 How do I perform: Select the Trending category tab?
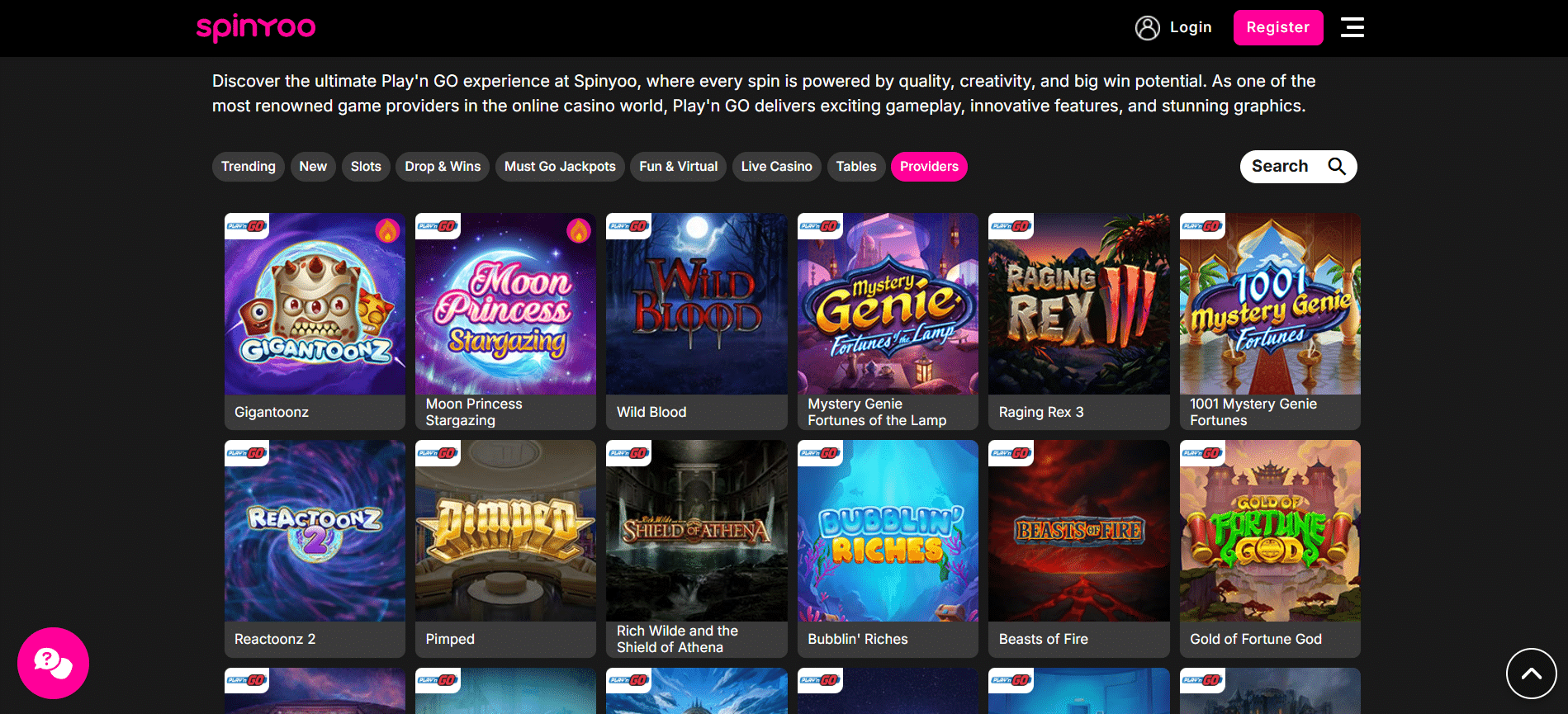point(248,167)
